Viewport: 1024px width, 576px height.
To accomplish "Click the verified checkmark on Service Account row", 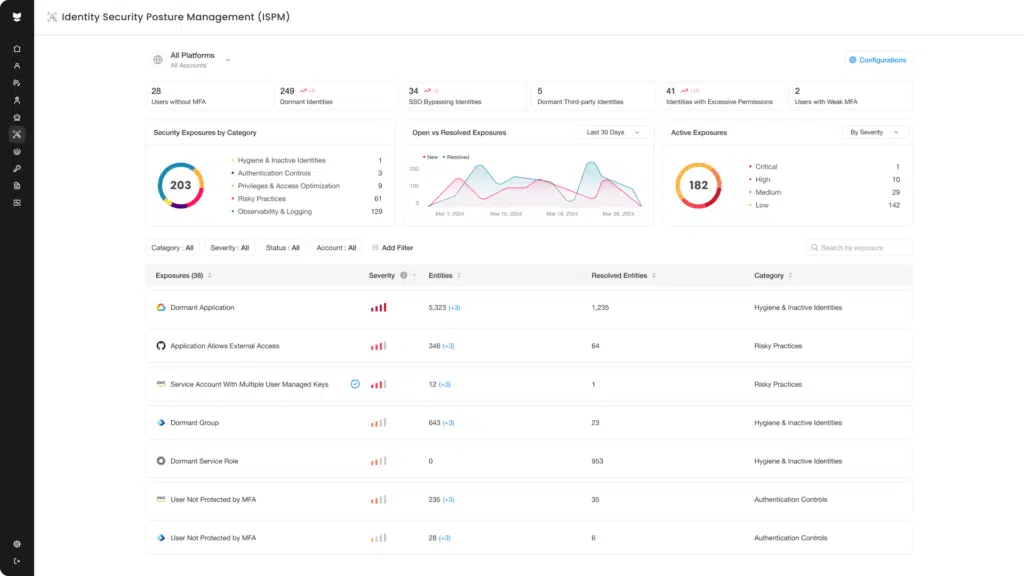I will point(355,384).
